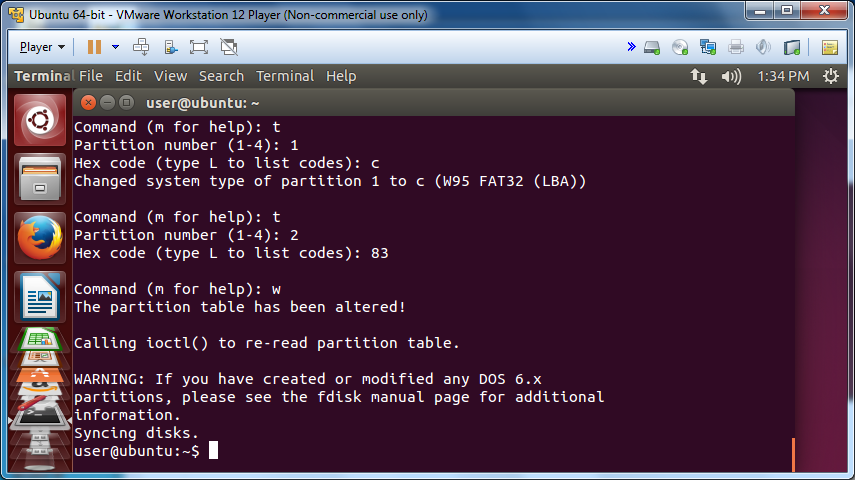Launch Firefox from the launcher

coord(40,238)
